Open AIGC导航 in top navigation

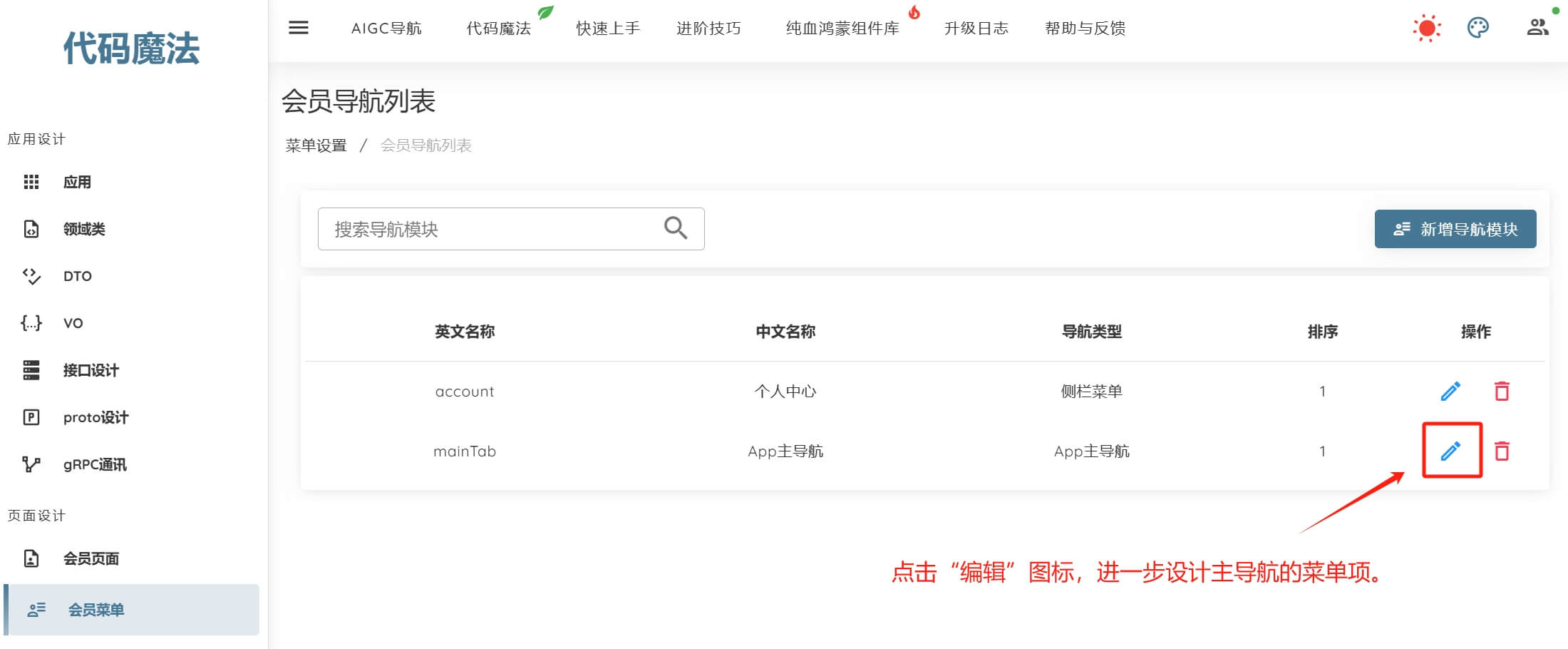(x=386, y=29)
